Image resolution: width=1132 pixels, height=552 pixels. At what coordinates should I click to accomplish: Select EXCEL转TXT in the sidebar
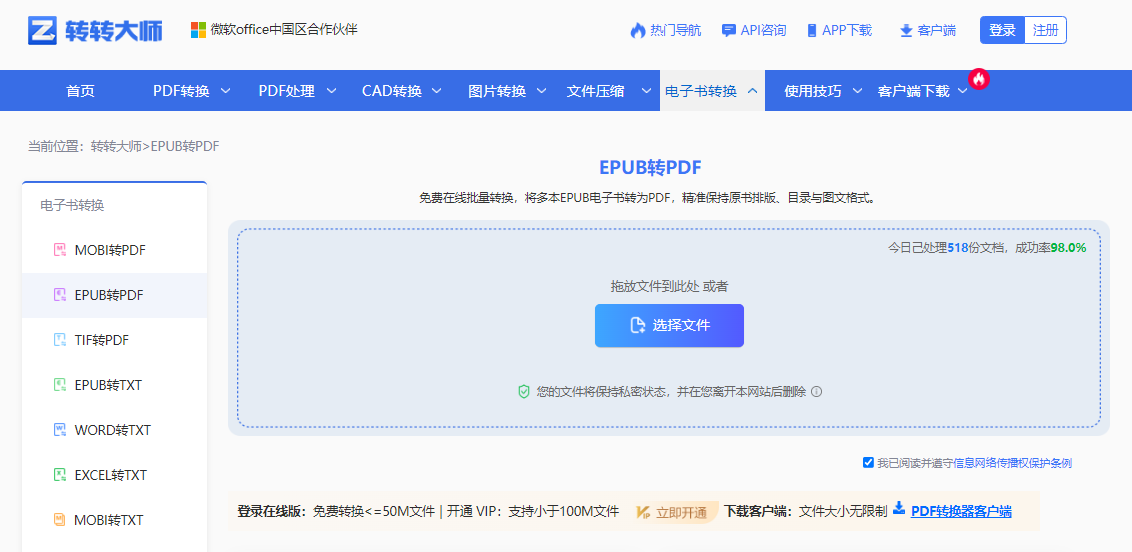[x=115, y=475]
